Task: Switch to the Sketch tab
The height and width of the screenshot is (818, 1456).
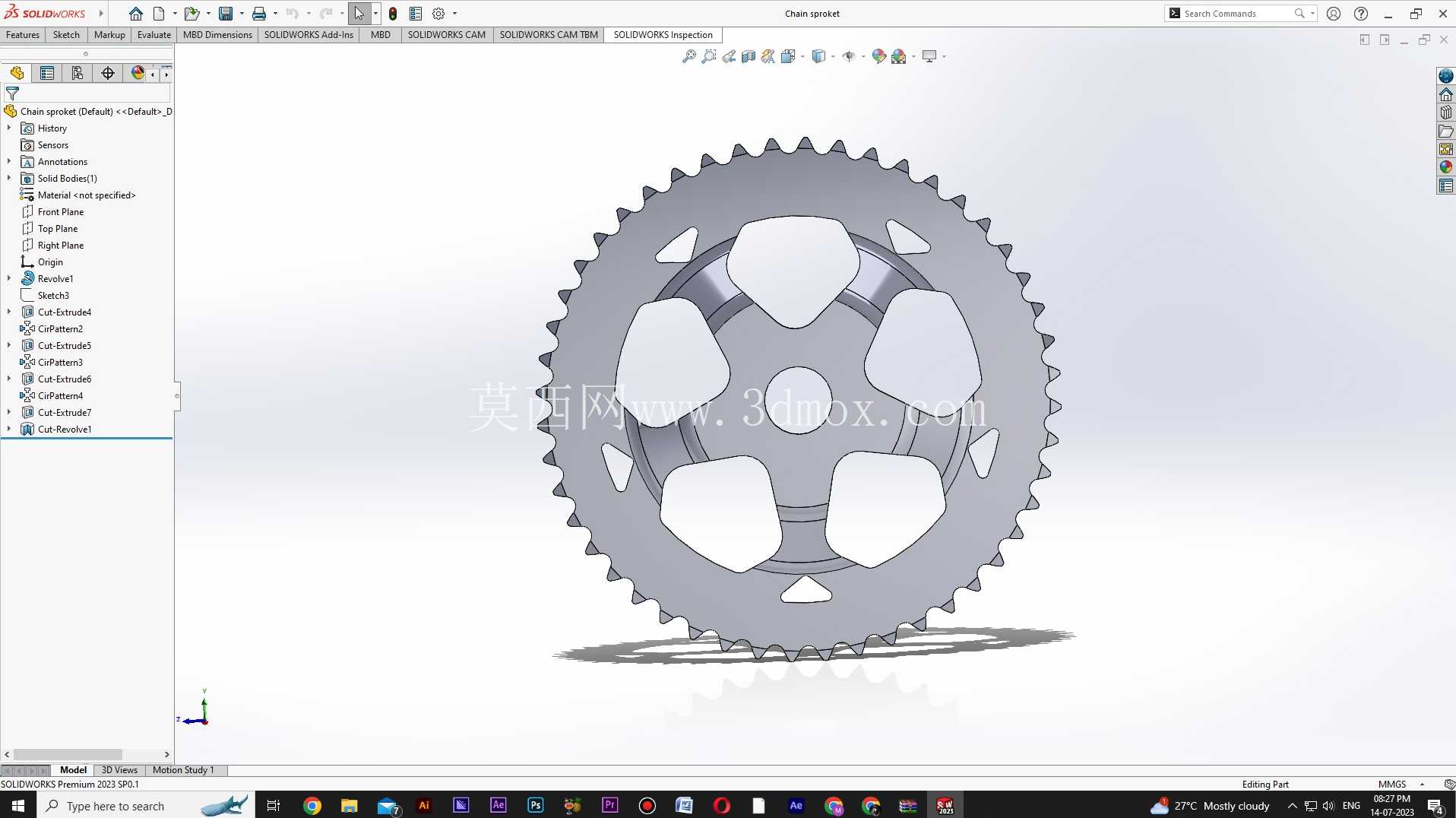Action: (x=66, y=35)
